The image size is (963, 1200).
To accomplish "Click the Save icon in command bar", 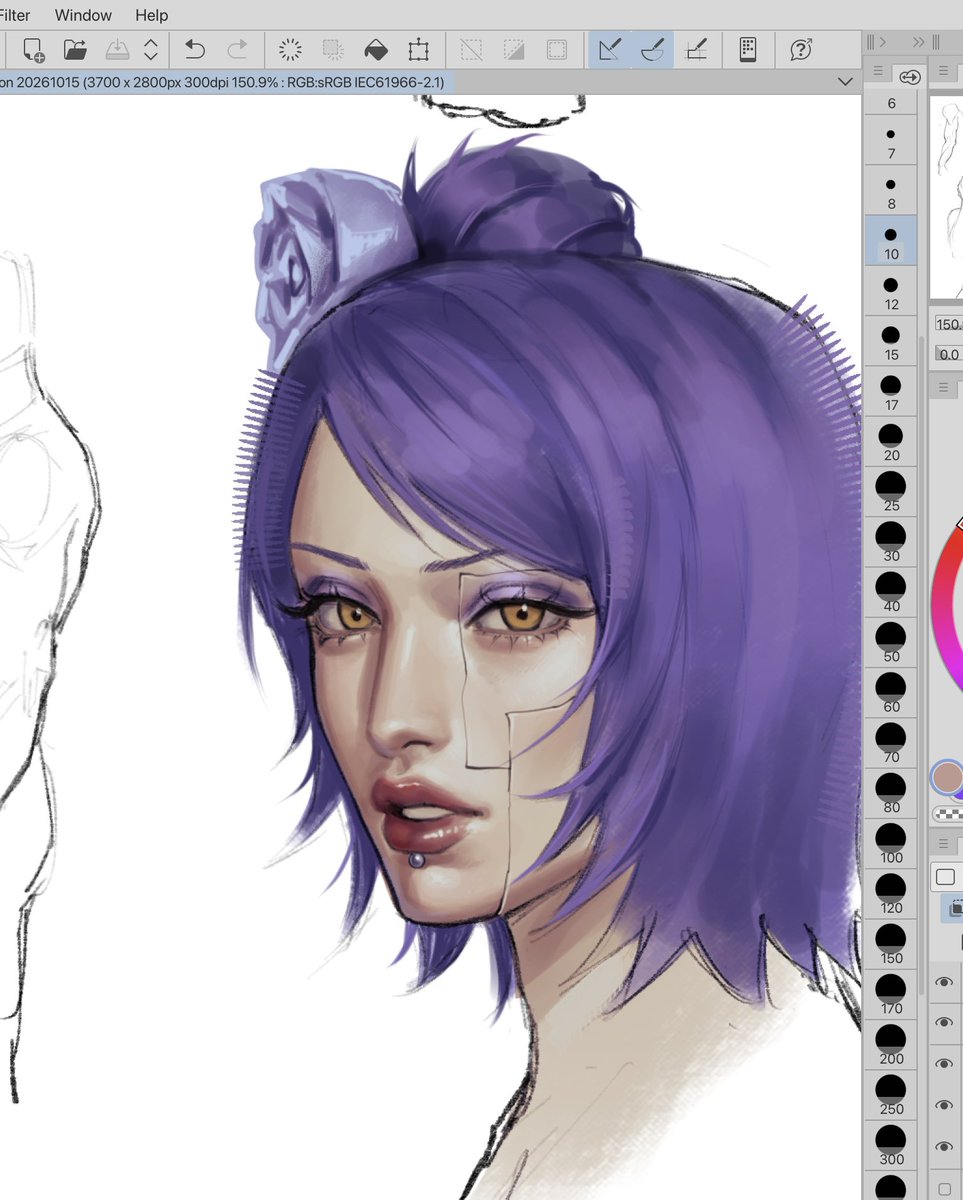I will click(x=117, y=49).
